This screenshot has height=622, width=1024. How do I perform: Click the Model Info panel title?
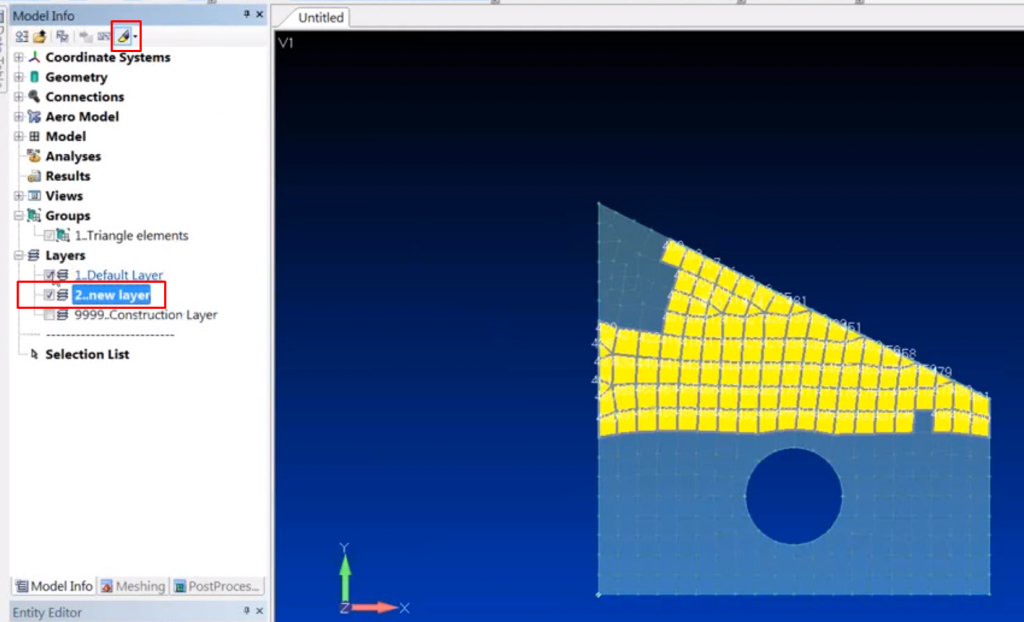click(x=44, y=15)
